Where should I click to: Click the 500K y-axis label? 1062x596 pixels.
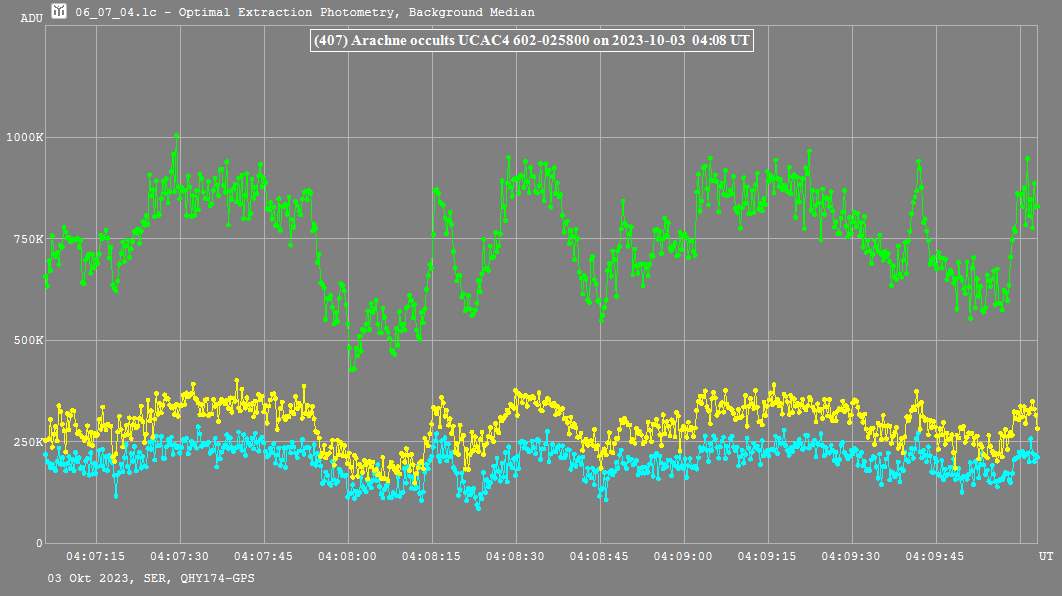pos(26,340)
